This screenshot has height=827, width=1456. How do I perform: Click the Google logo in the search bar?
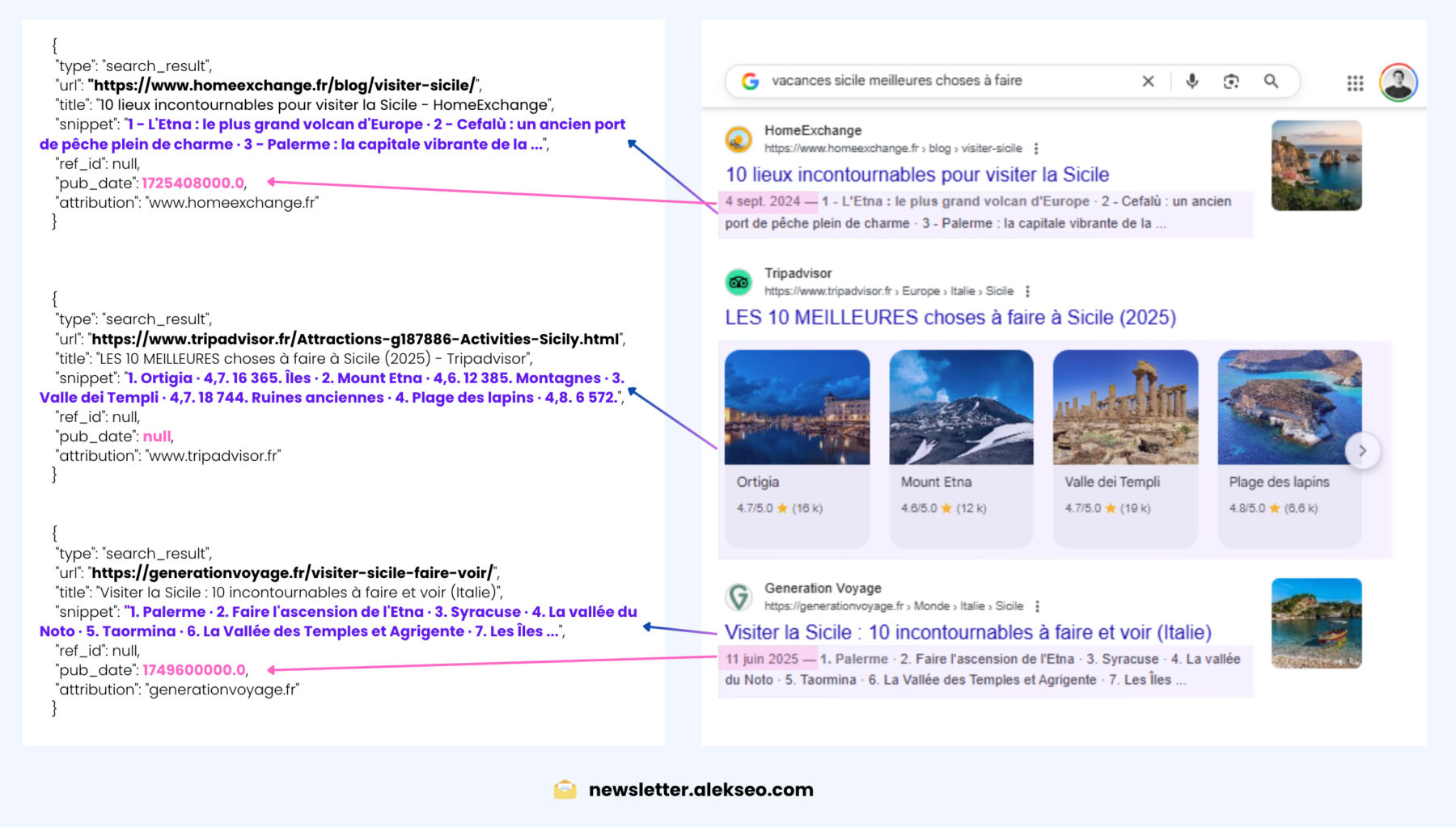pos(750,81)
